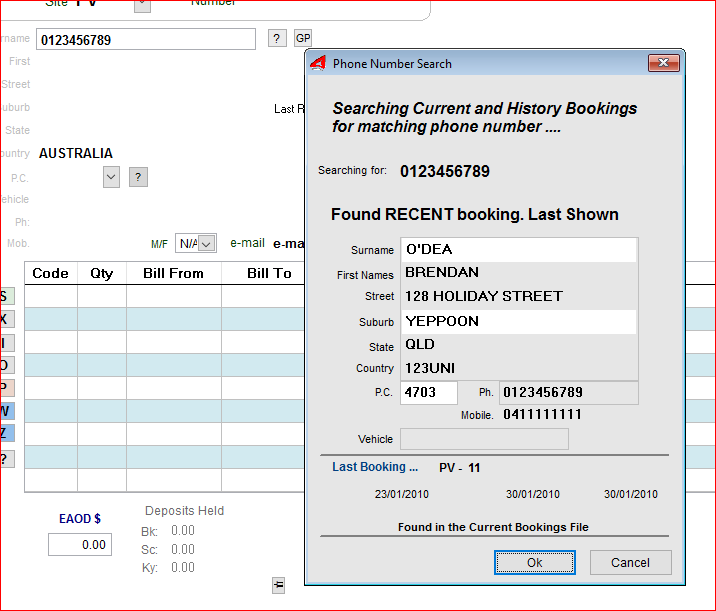Open the M/F gender dropdown
Screen dimensions: 716x611
[x=206, y=243]
